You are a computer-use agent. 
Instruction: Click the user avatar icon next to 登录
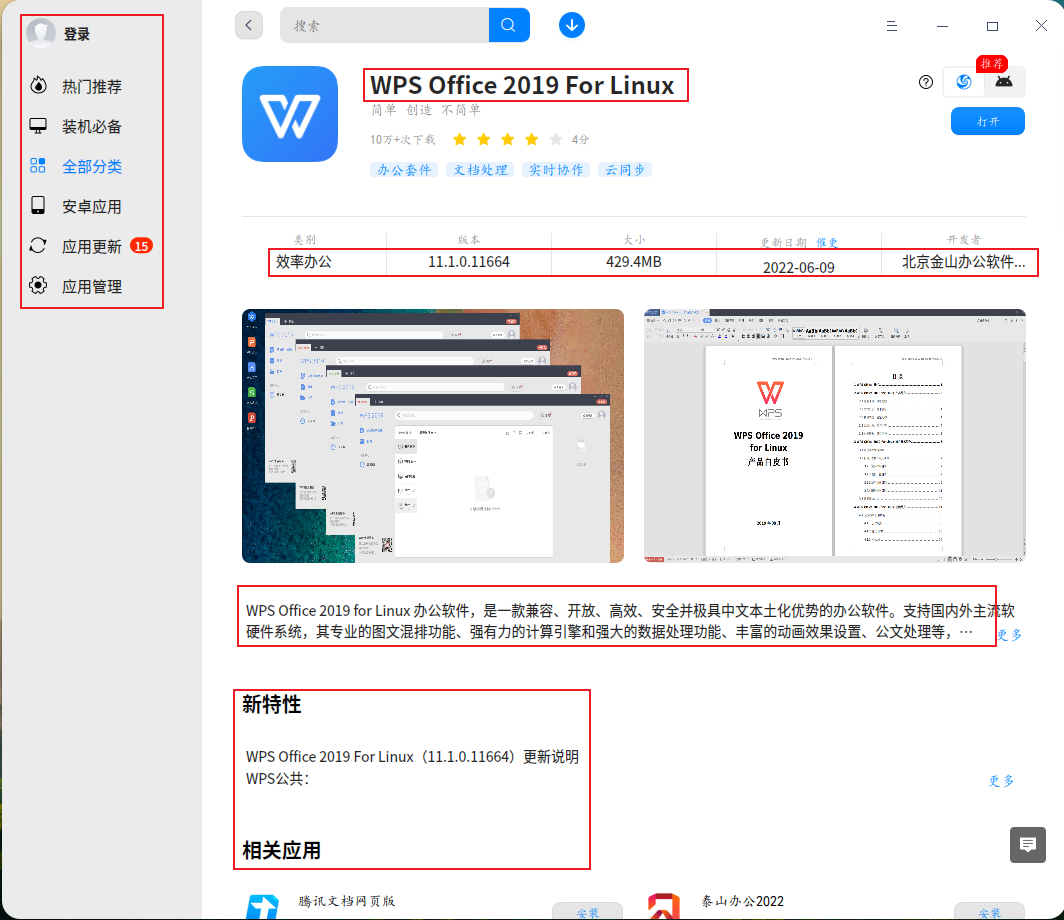(41, 33)
